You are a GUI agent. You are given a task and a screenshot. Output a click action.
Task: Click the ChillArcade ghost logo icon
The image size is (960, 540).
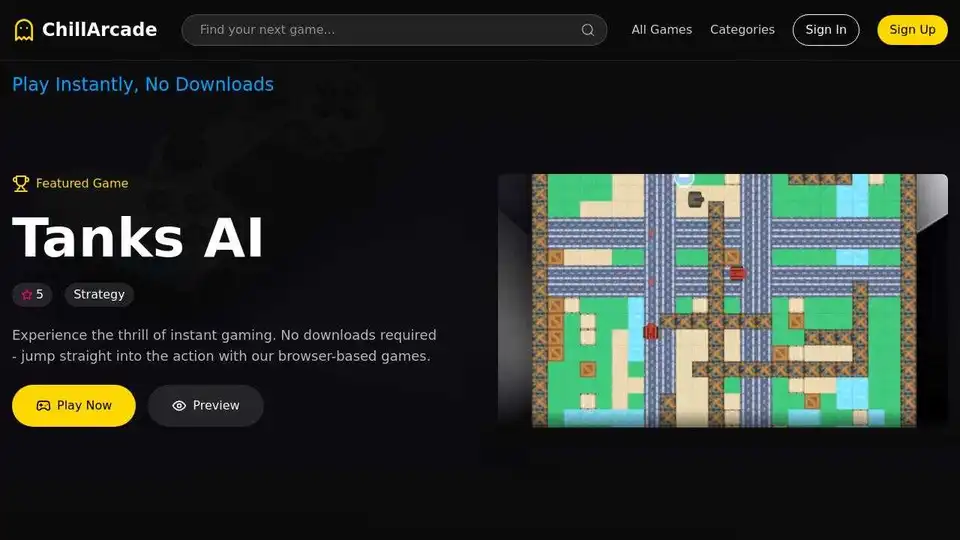click(24, 30)
